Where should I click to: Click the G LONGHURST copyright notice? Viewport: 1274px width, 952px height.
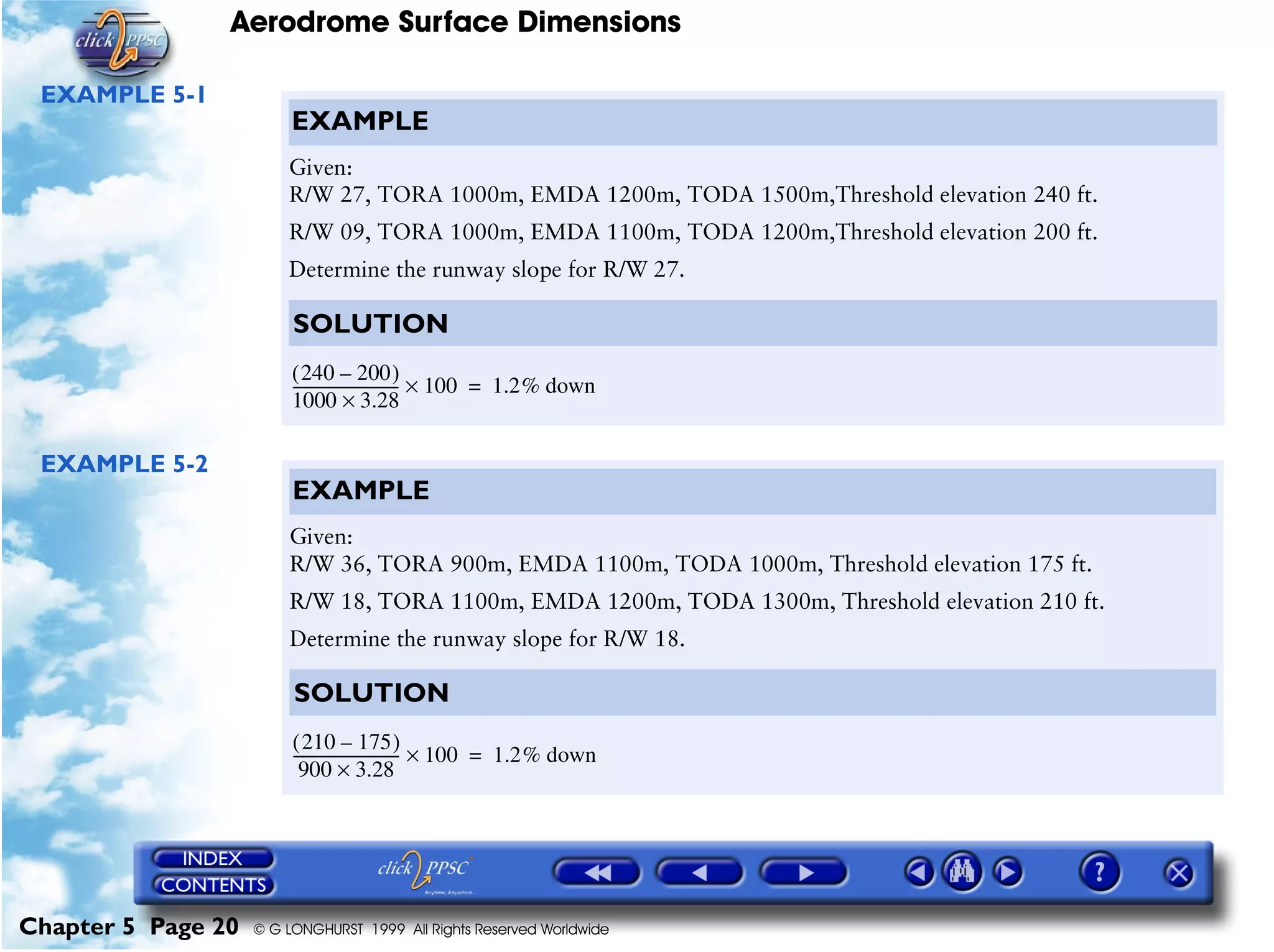[430, 930]
